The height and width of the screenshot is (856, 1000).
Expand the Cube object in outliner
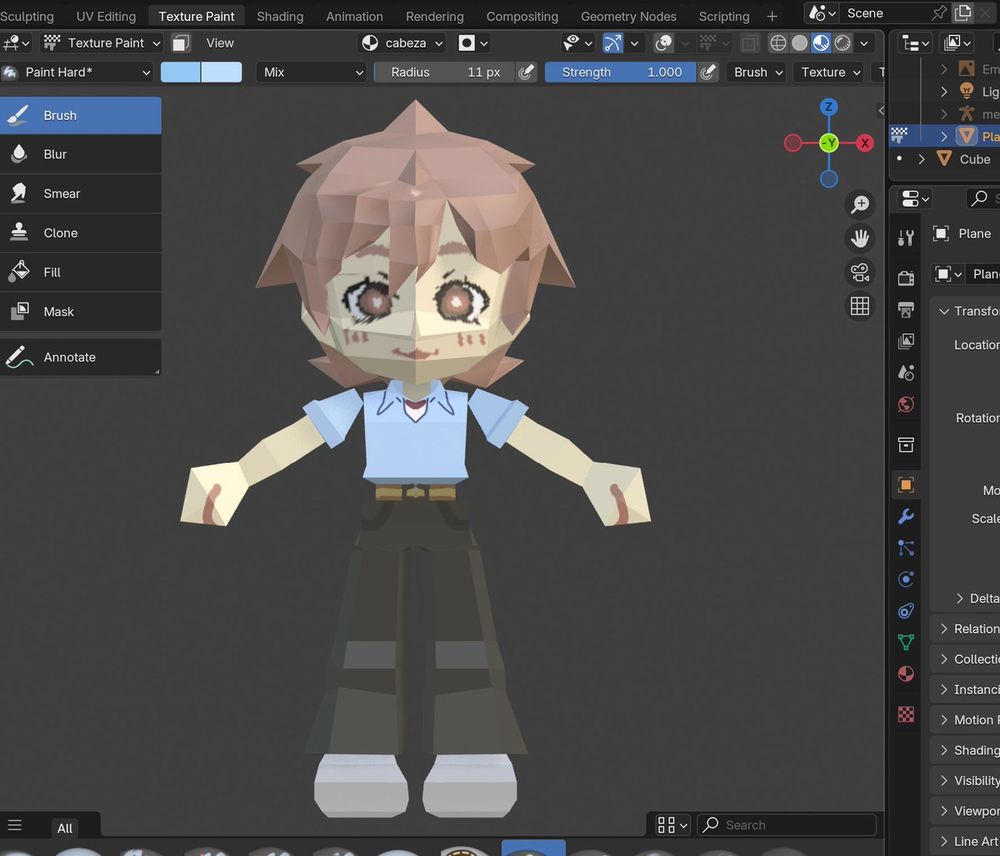click(922, 159)
